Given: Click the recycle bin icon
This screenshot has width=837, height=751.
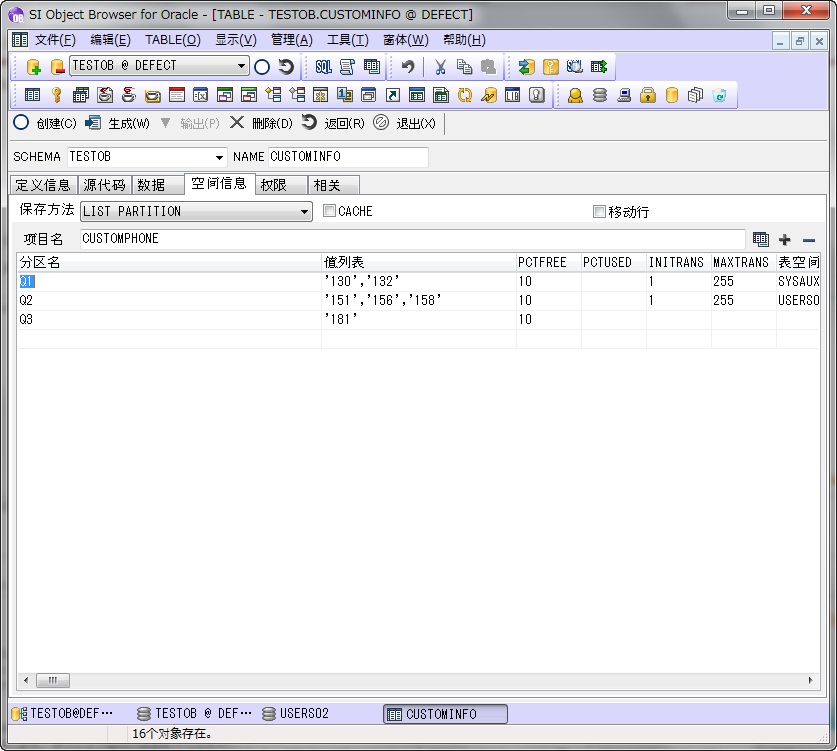Looking at the screenshot, I should click(720, 95).
